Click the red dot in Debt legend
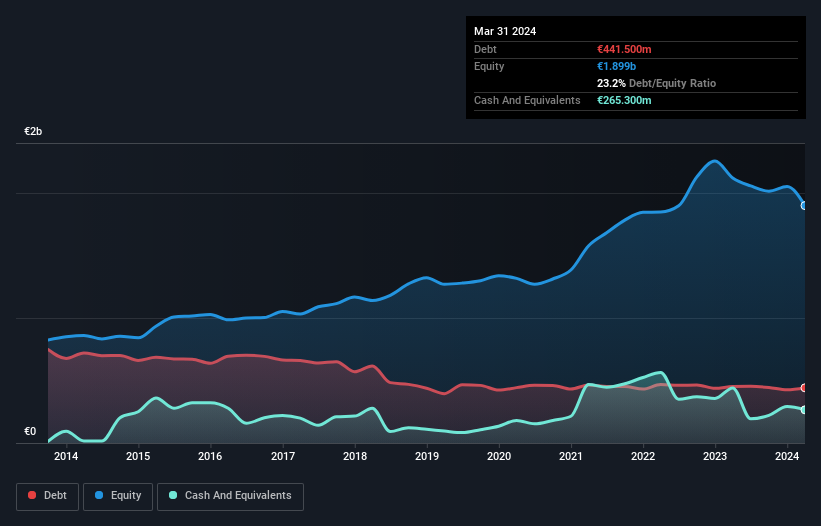The height and width of the screenshot is (526, 821). [x=33, y=496]
